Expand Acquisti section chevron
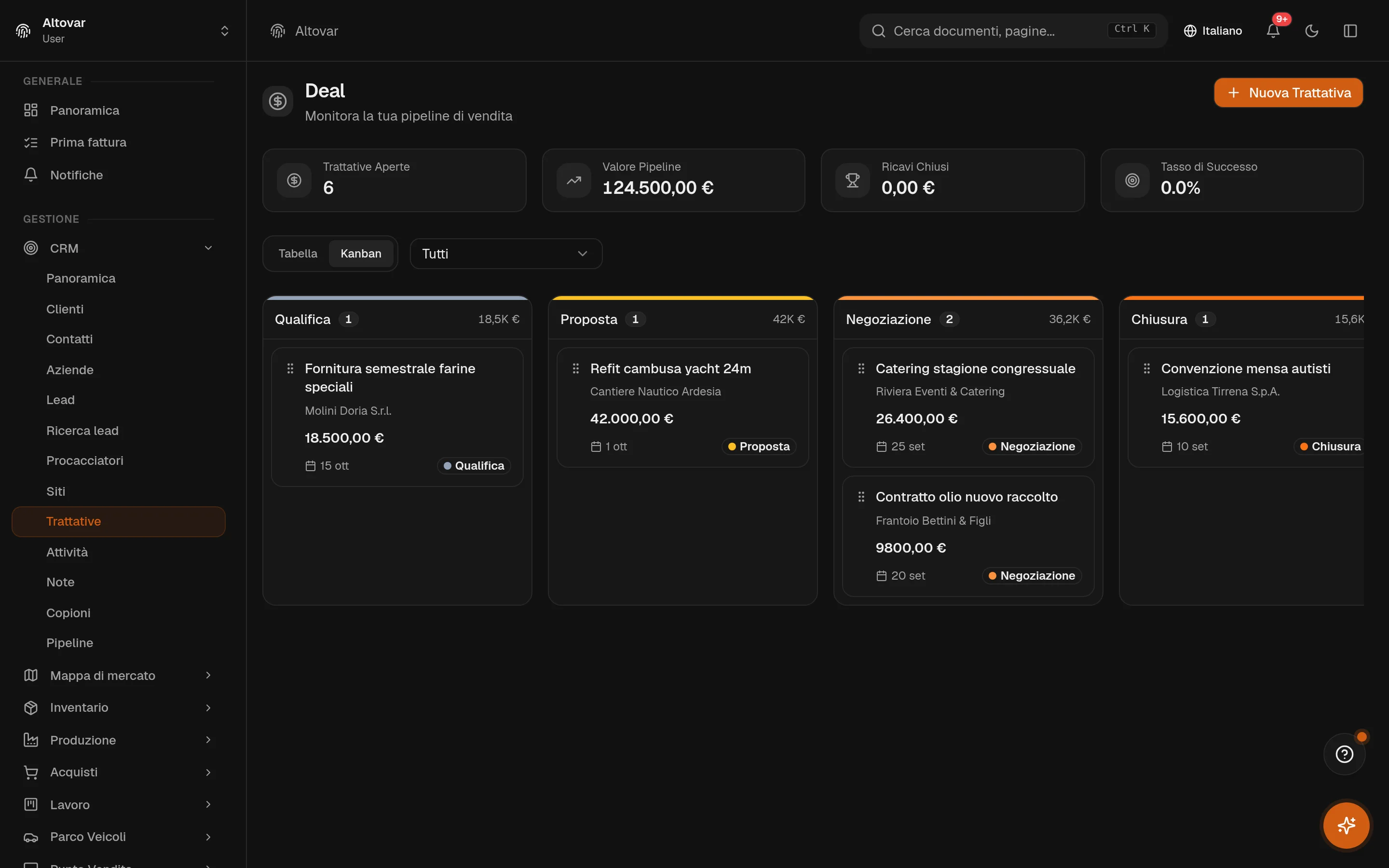The image size is (1389, 868). coord(208,772)
